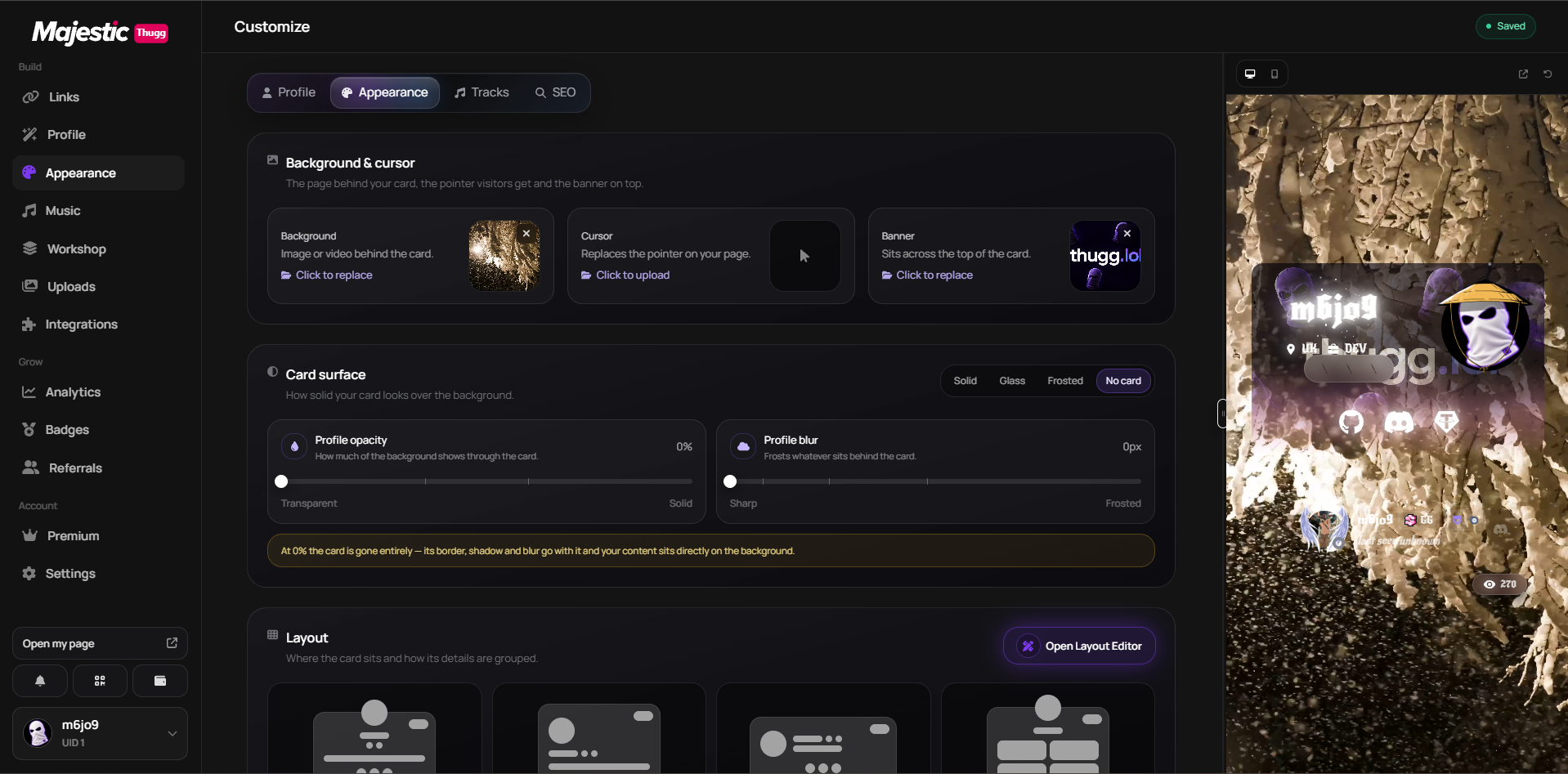Go to Workshop in sidebar
1568x774 pixels.
pyautogui.click(x=98, y=248)
